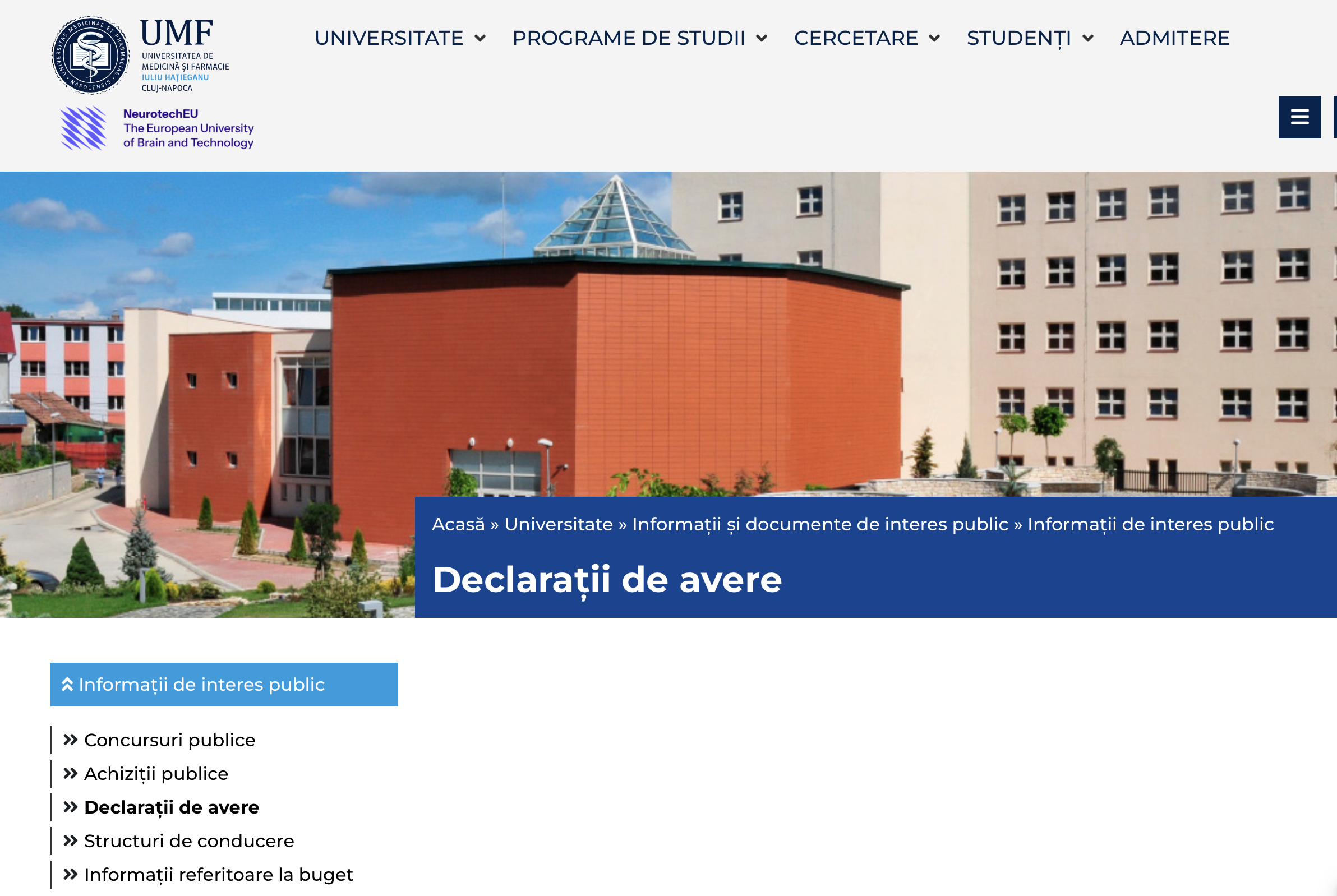This screenshot has width=1337, height=896.
Task: Select Declarații de avere sidebar item
Action: coord(172,807)
